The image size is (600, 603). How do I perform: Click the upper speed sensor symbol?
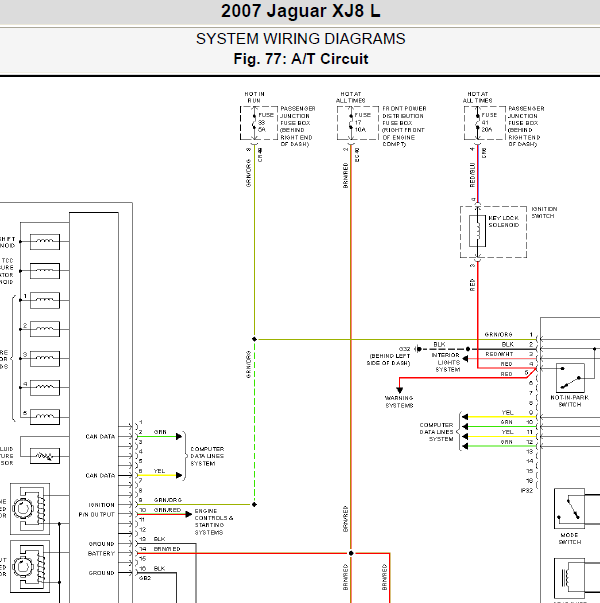30,509
